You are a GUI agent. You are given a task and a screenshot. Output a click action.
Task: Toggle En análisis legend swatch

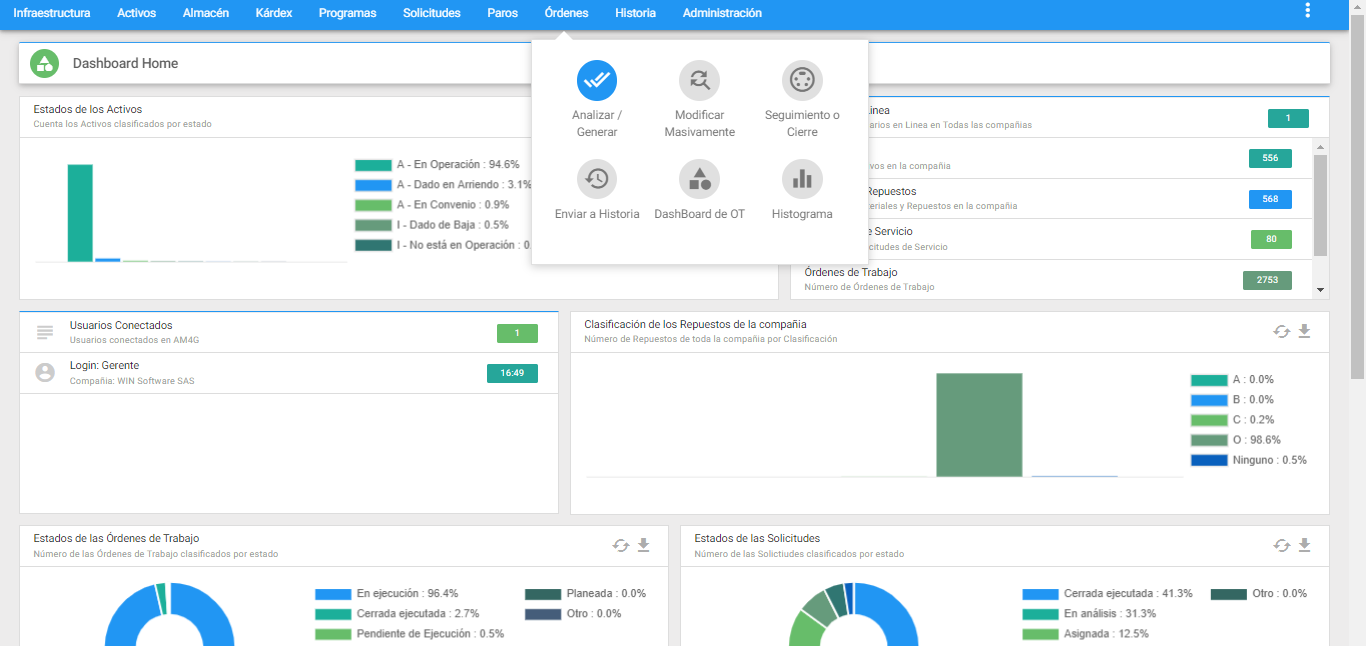coord(1040,614)
